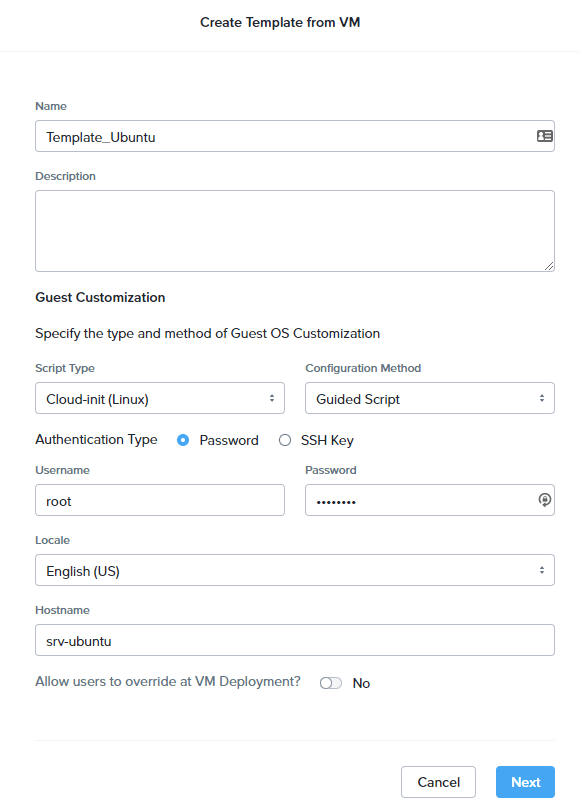The height and width of the screenshot is (811, 579).
Task: Click the contact card icon in Name field
Action: pyautogui.click(x=544, y=136)
